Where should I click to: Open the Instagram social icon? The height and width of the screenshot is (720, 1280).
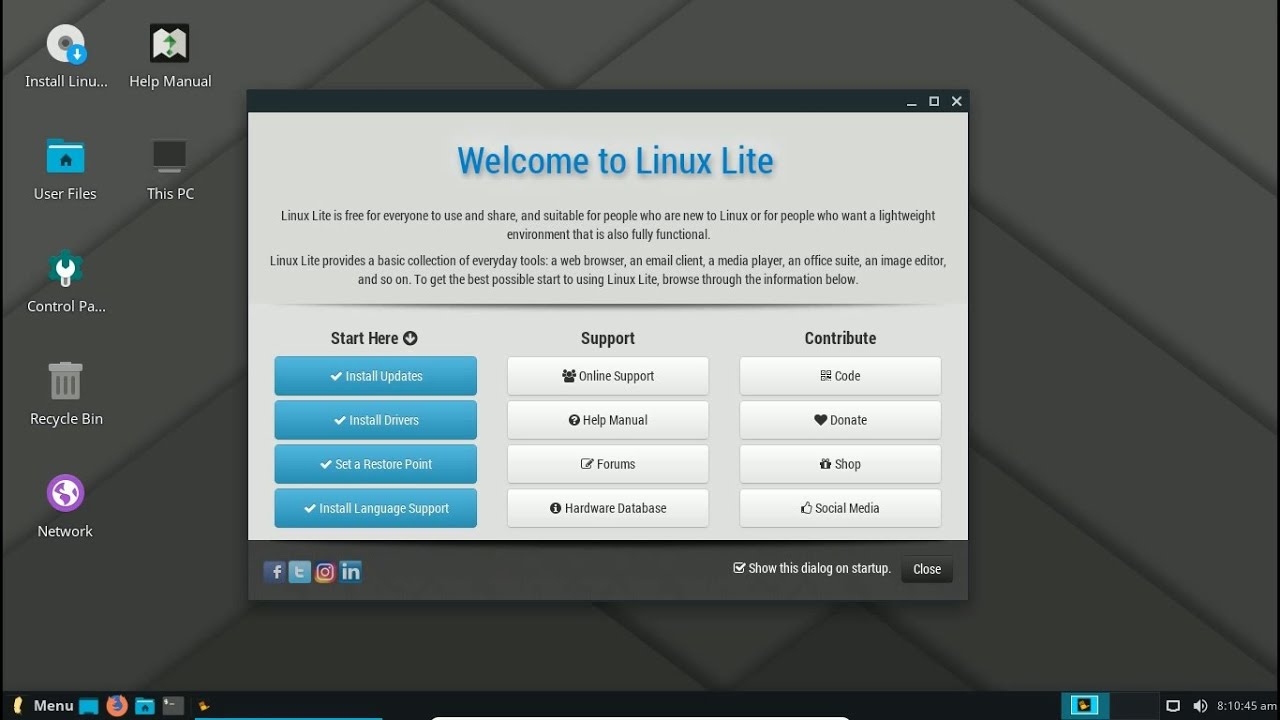coord(325,572)
